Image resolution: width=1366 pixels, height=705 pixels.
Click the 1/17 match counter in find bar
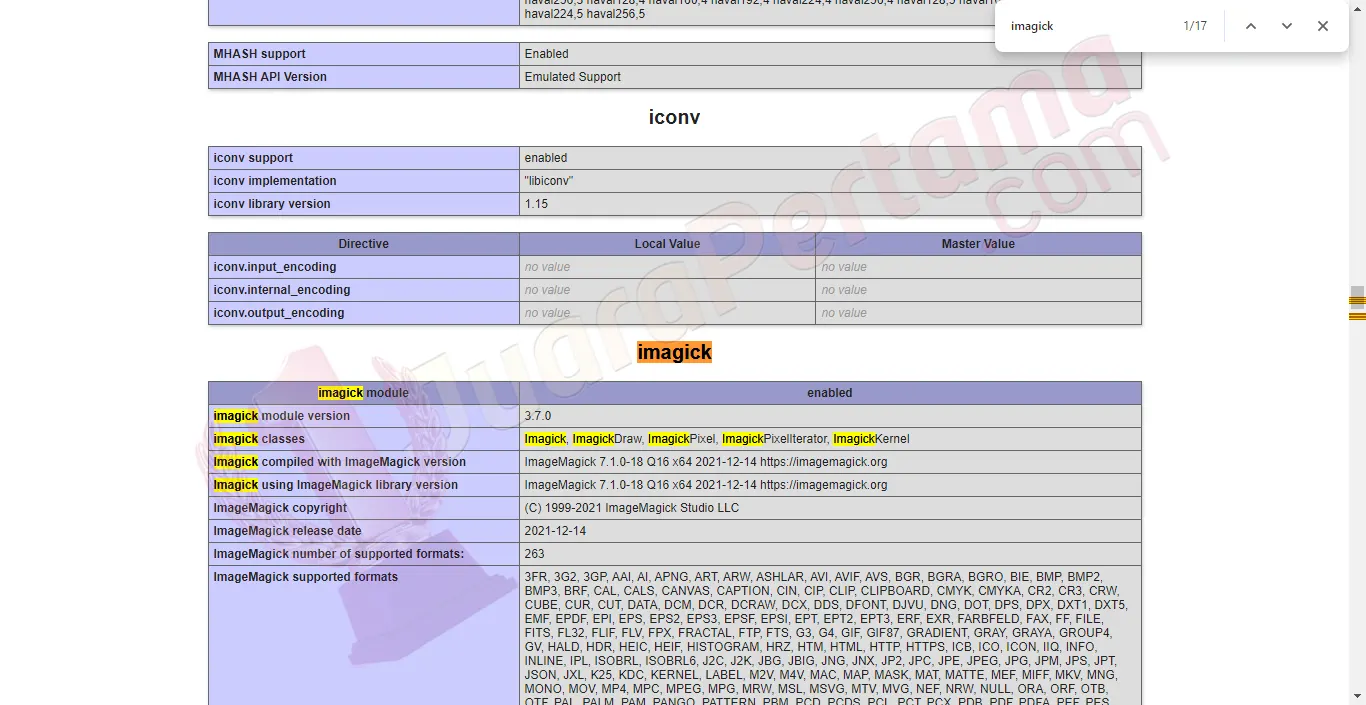tap(1195, 26)
